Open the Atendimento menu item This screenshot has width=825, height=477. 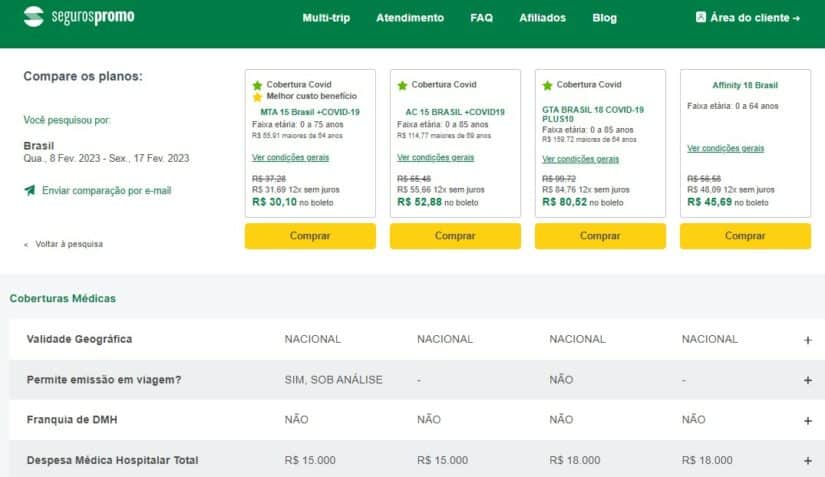point(410,18)
